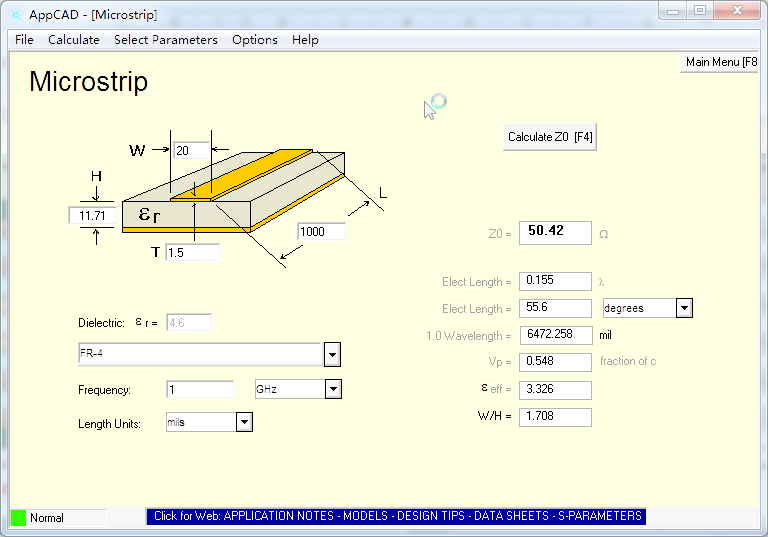Open the Help menu
The width and height of the screenshot is (768, 537).
coord(305,40)
